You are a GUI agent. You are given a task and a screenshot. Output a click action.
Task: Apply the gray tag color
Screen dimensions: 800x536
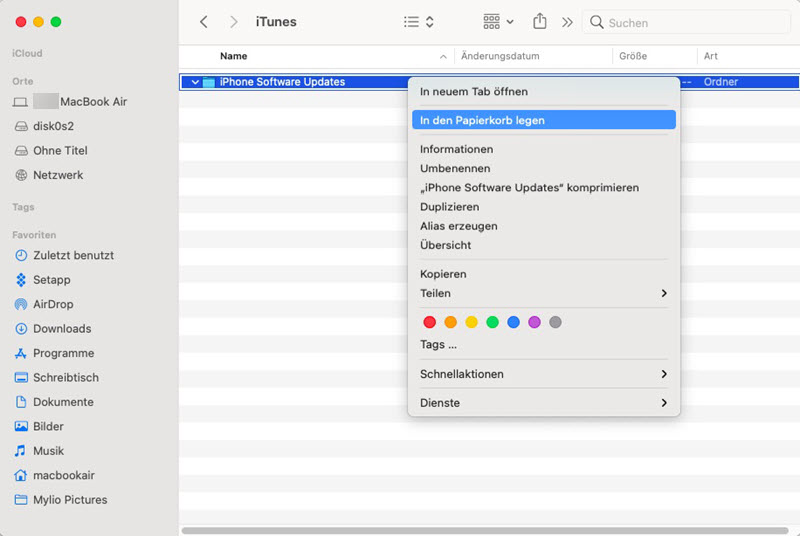(555, 322)
